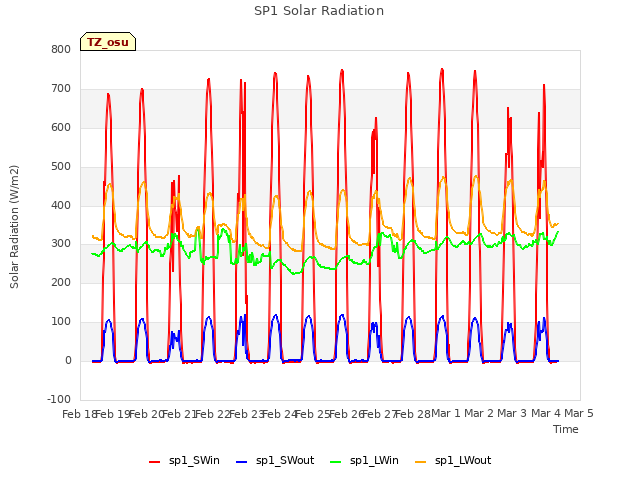
Task: Click the Feb 23 x-axis label
Action: coord(245,414)
